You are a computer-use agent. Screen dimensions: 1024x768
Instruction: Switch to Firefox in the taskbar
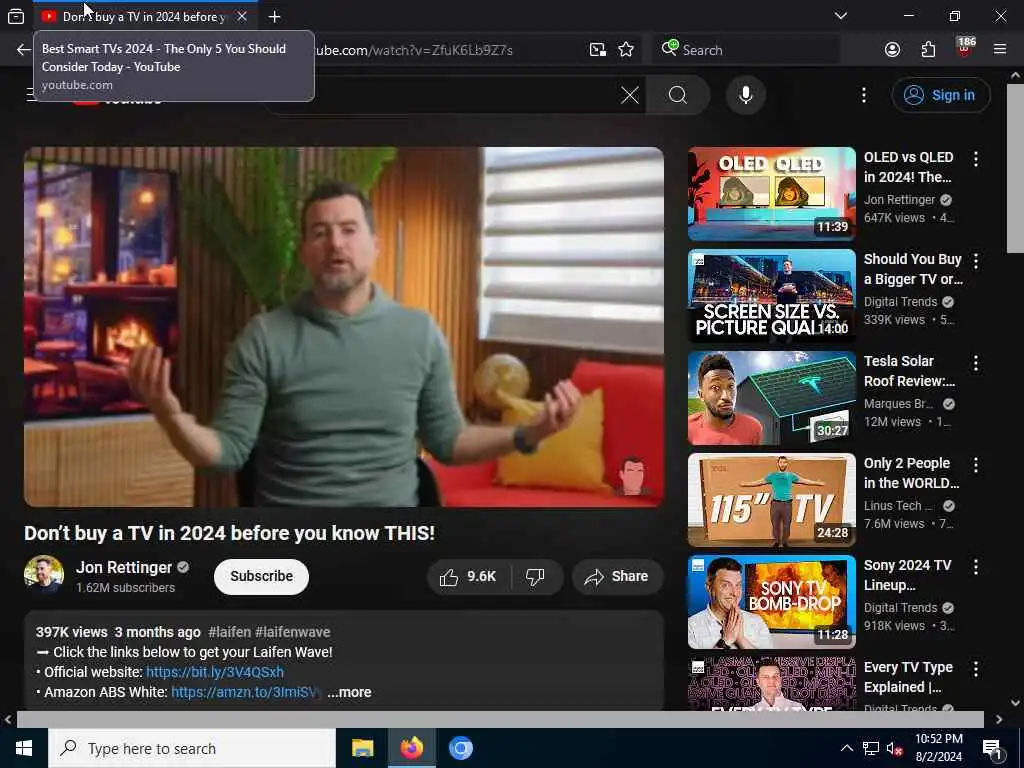(x=411, y=748)
